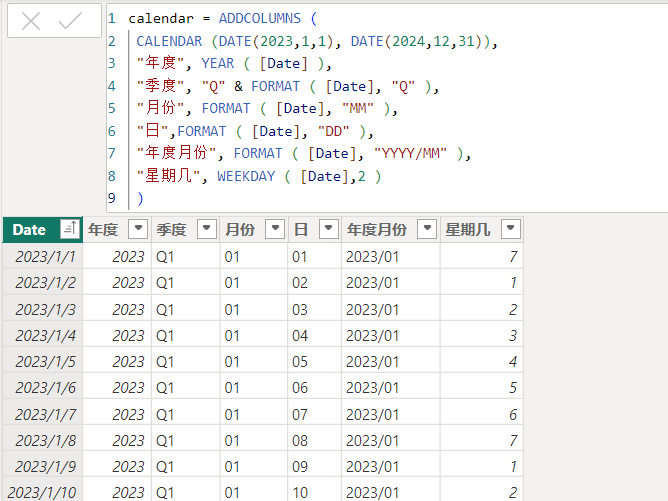Select the 日 cell showing 08
This screenshot has width=668, height=501.
tap(314, 440)
